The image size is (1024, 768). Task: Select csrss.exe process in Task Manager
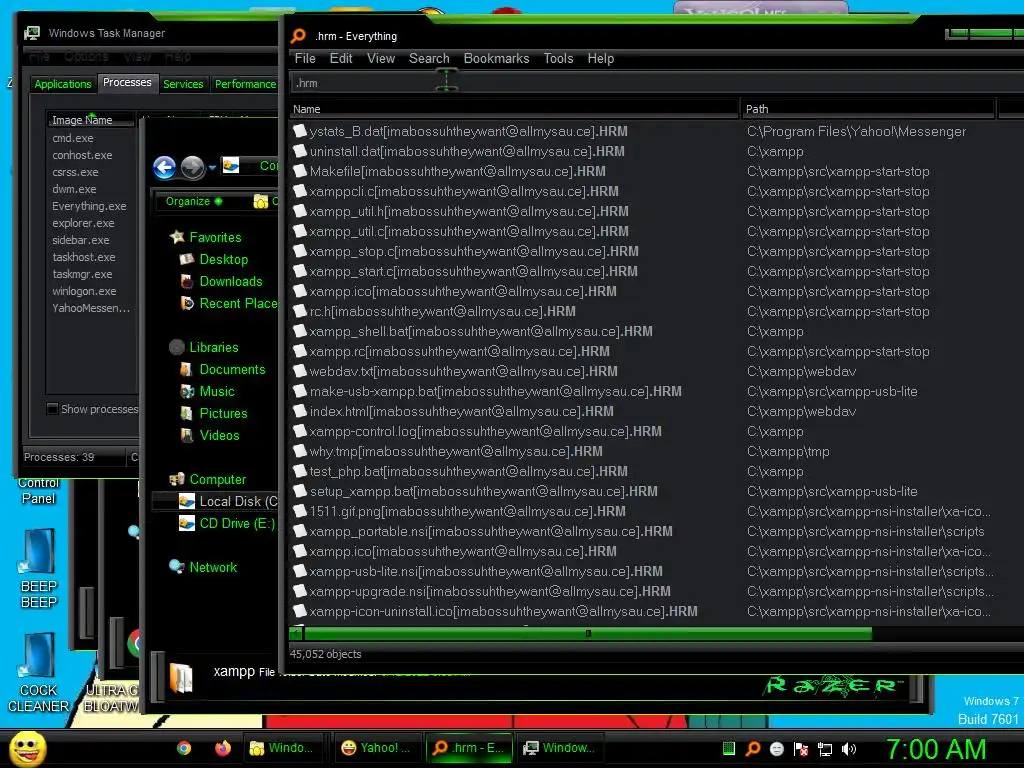[76, 172]
